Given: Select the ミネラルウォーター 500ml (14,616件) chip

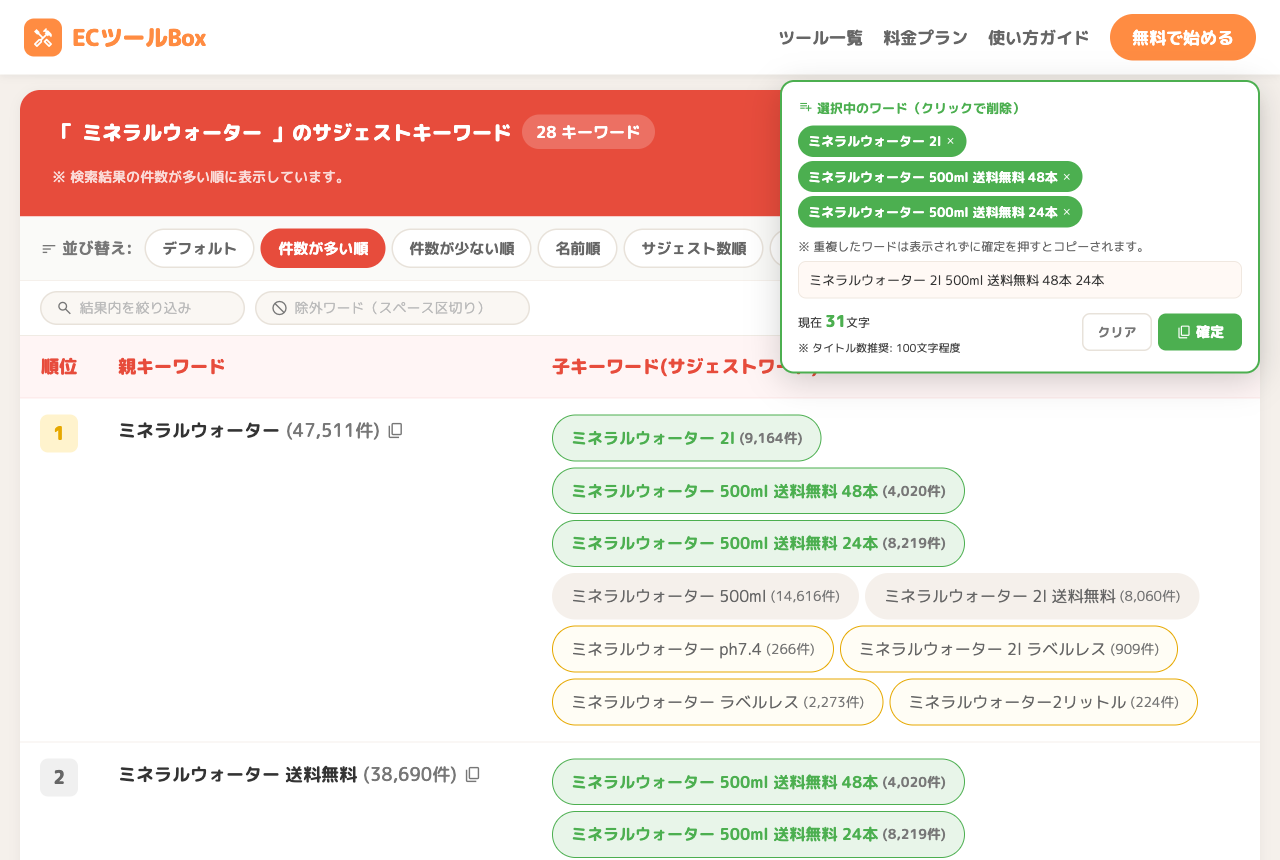Looking at the screenshot, I should (x=705, y=596).
